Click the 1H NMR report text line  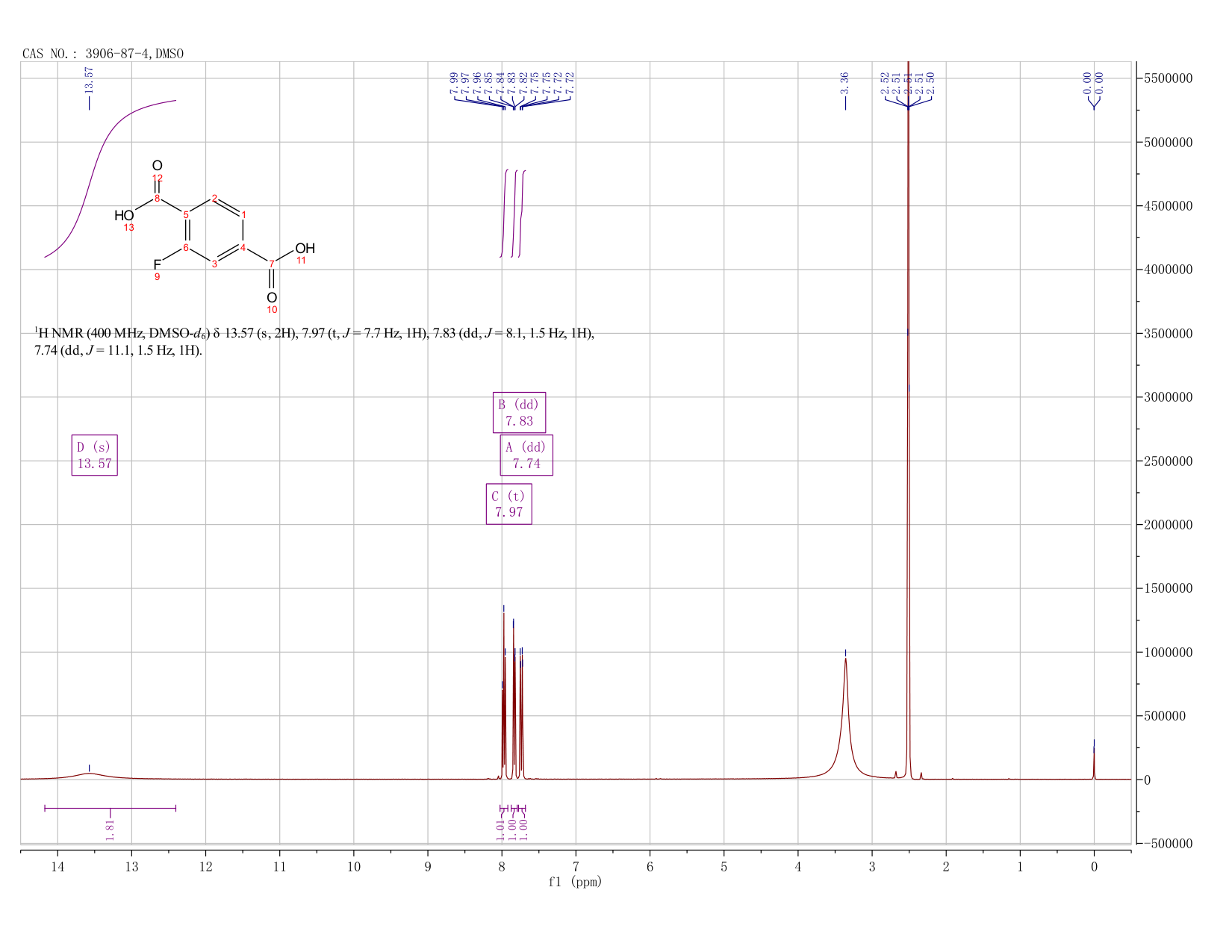coord(314,341)
